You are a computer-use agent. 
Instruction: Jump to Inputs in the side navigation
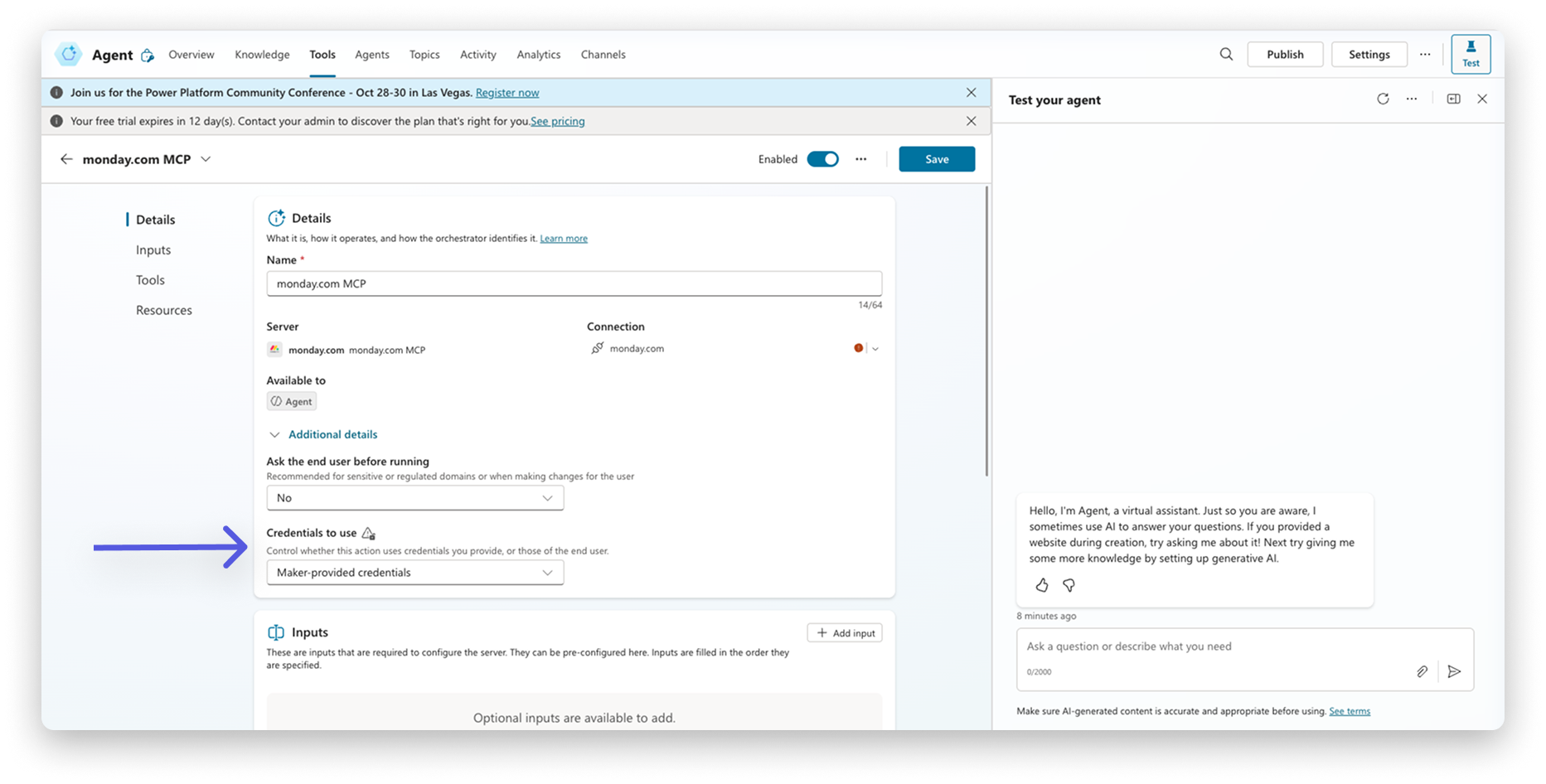(153, 249)
